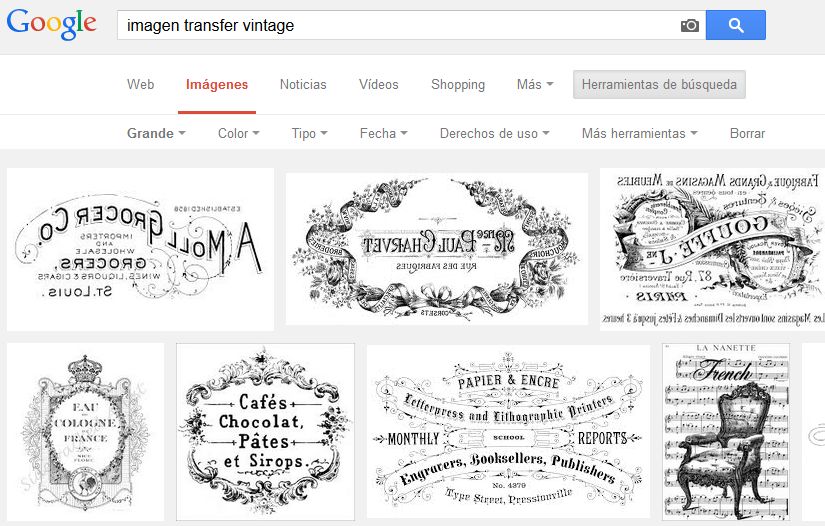Screen dimensions: 825x526
Task: Open the A Moll Grocer Co. mirrored image
Action: [x=140, y=249]
